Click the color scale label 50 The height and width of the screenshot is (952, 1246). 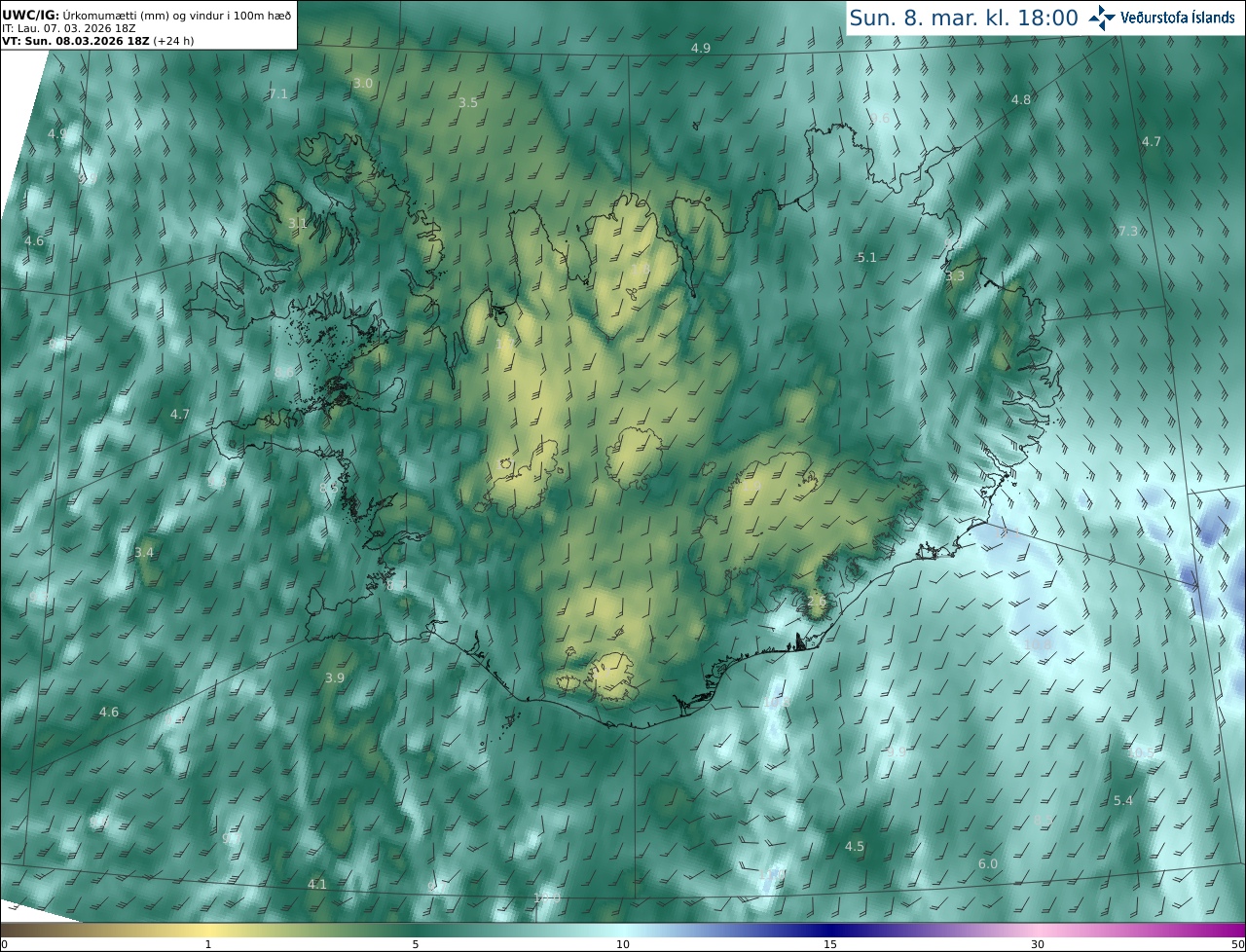point(1237,944)
